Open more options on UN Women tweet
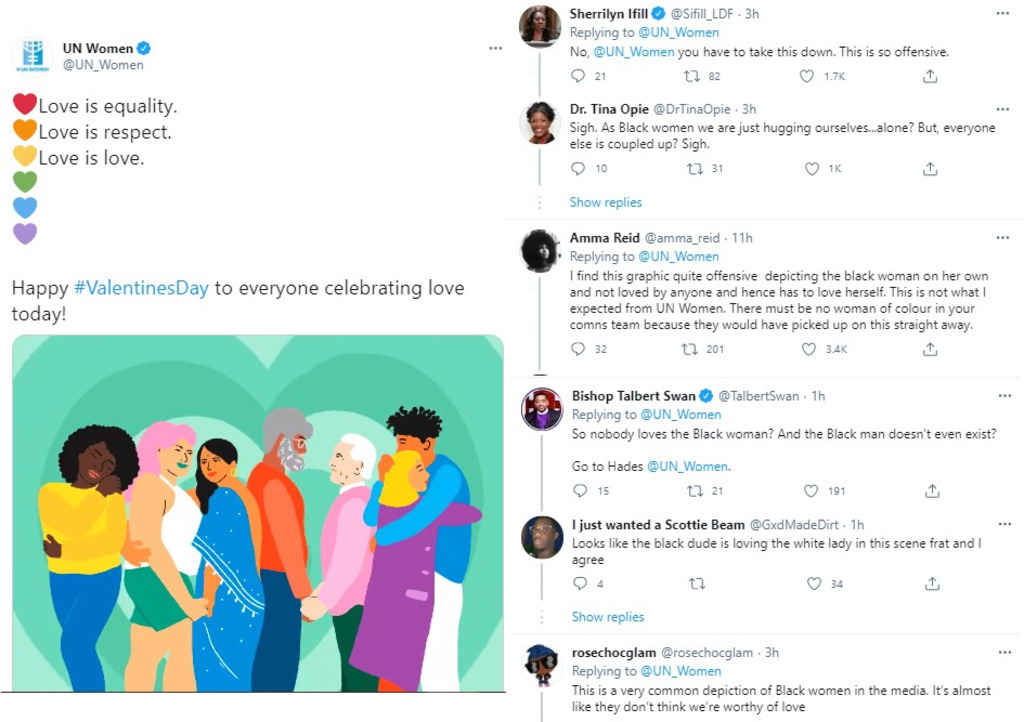 [x=495, y=48]
